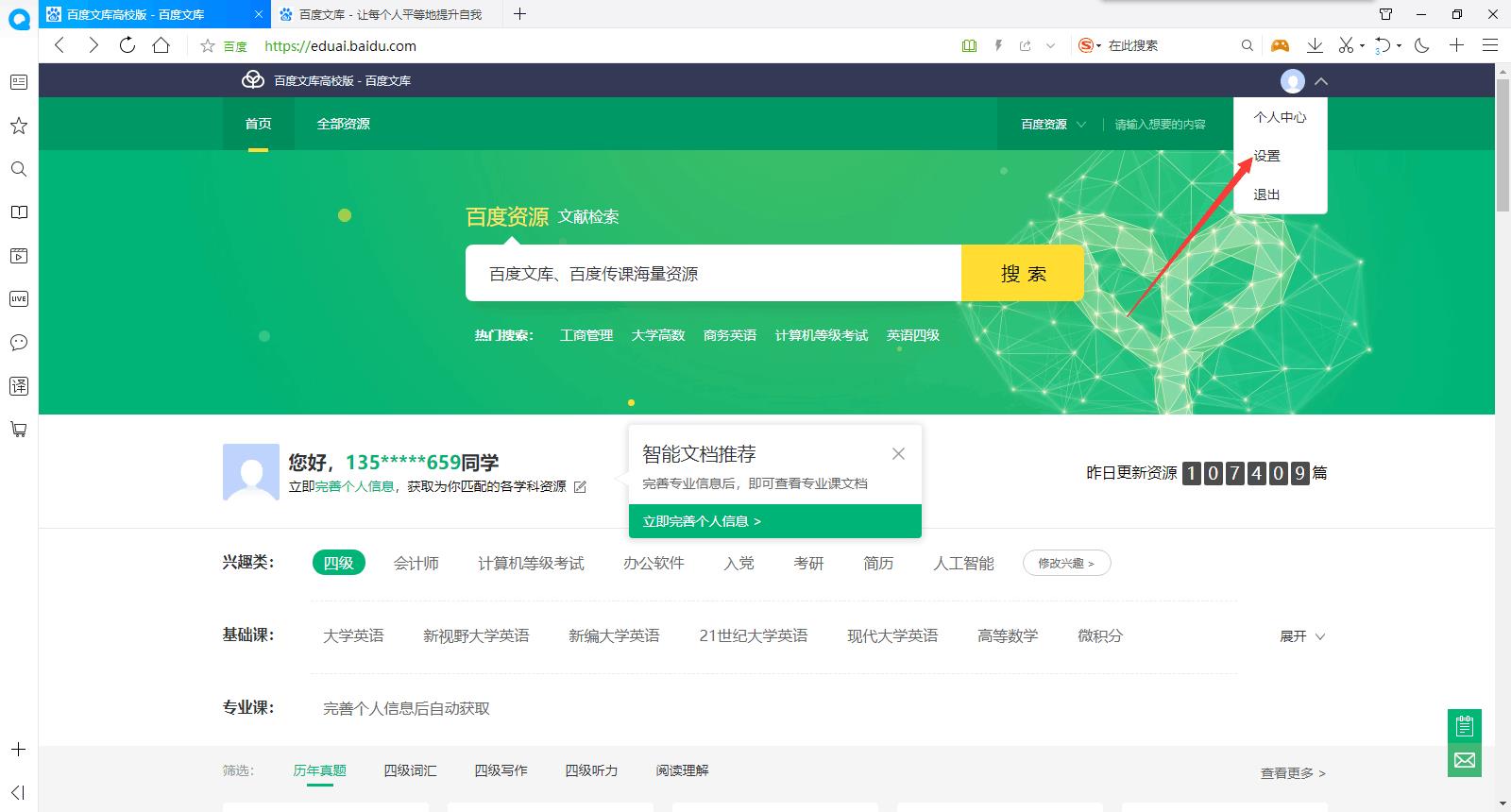The width and height of the screenshot is (1511, 812).
Task: Click the scissors screenshot tool icon
Action: point(1347,45)
